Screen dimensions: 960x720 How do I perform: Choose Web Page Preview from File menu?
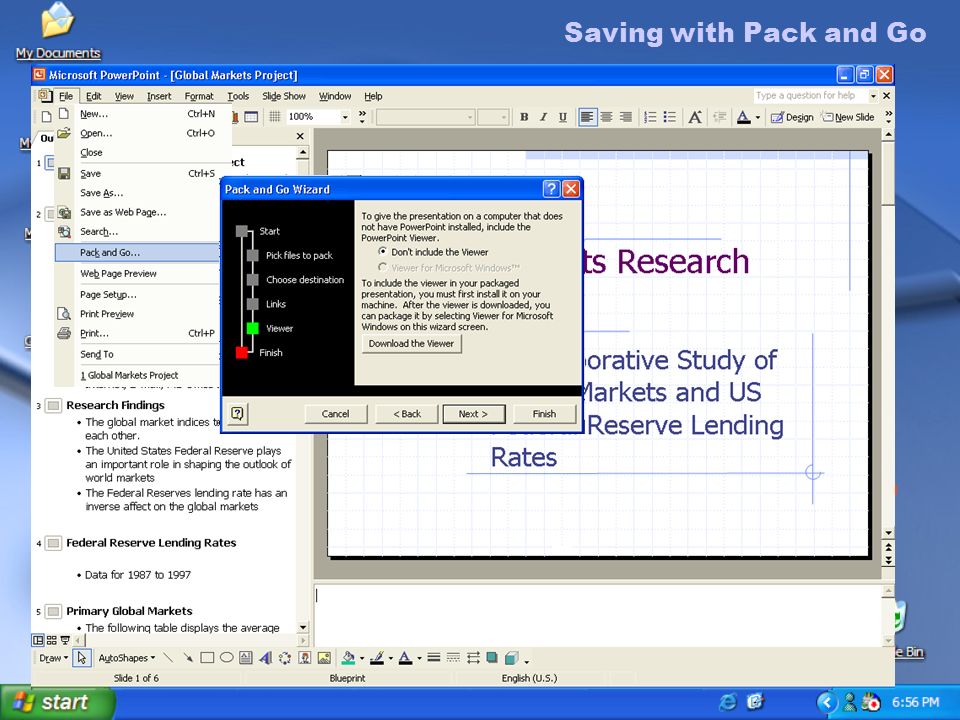pos(119,274)
